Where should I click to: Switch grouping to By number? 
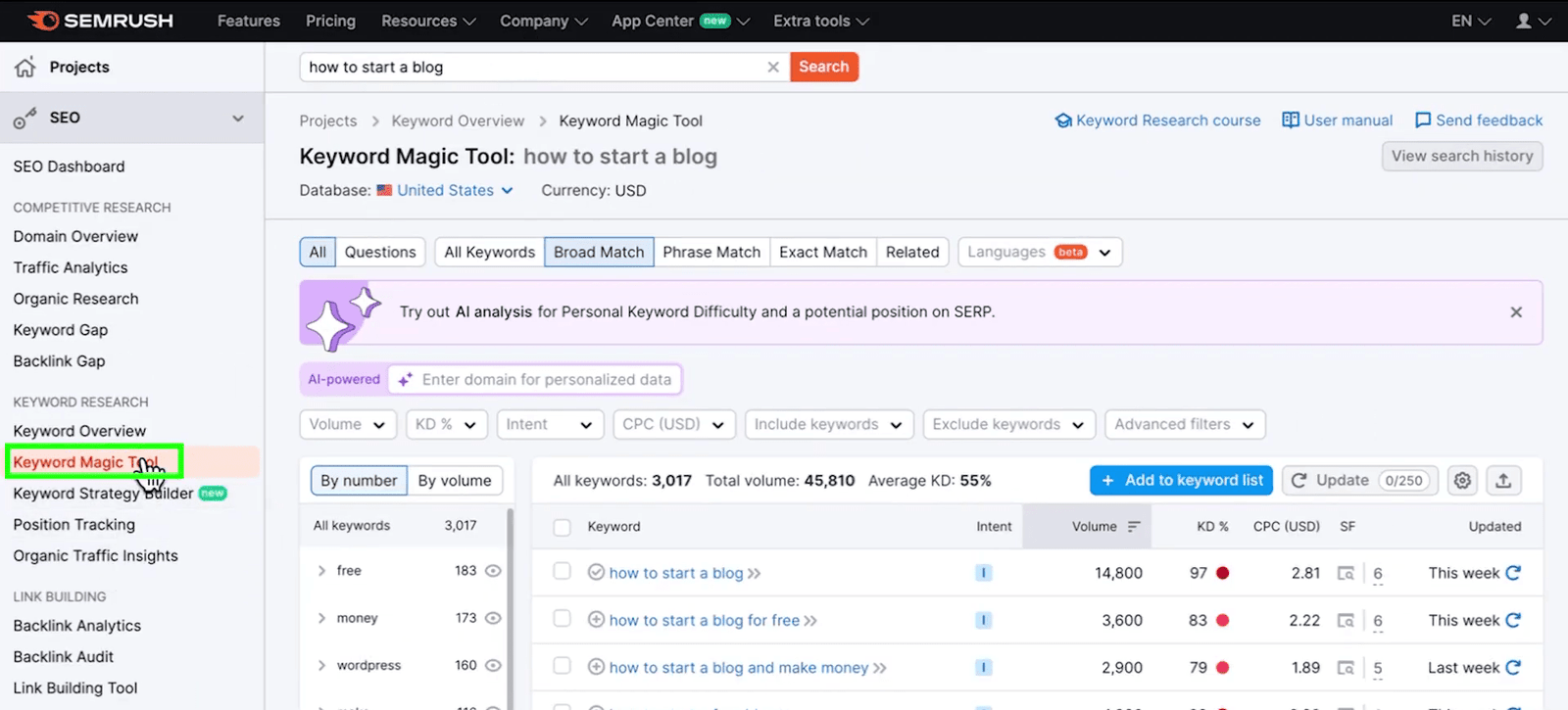click(x=359, y=481)
